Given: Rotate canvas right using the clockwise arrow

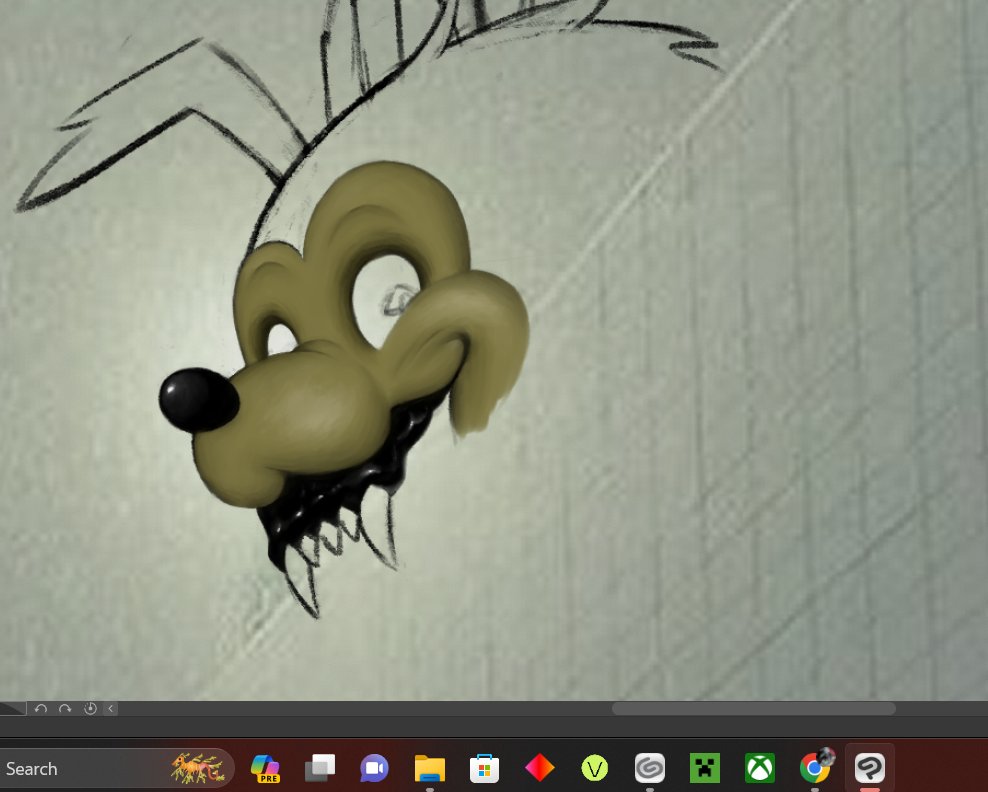Looking at the screenshot, I should tap(65, 709).
